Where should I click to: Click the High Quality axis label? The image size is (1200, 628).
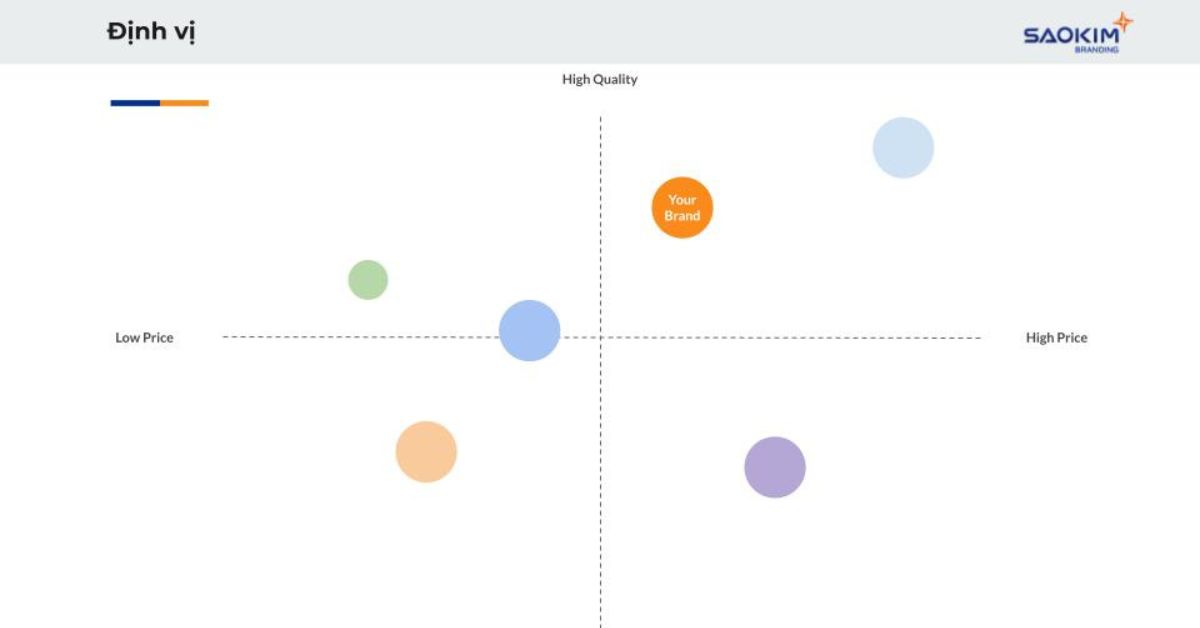600,79
